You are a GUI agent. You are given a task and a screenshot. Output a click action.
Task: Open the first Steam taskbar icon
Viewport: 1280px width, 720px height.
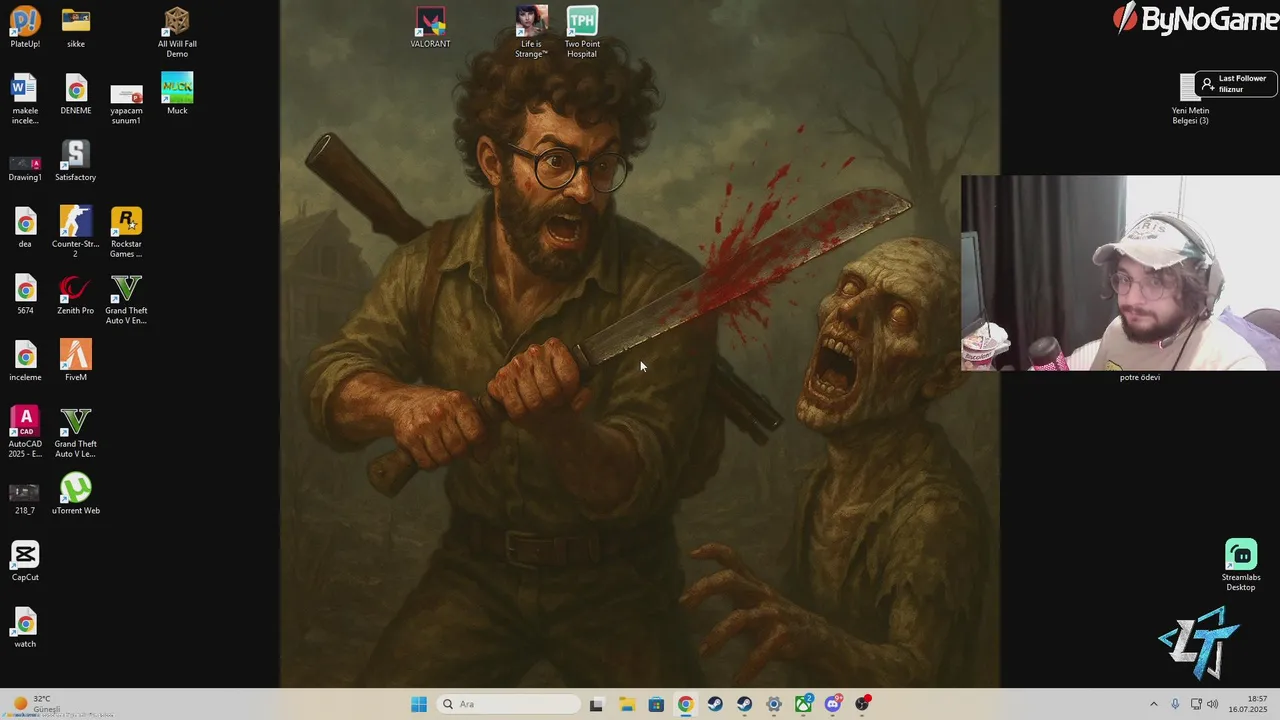[715, 704]
